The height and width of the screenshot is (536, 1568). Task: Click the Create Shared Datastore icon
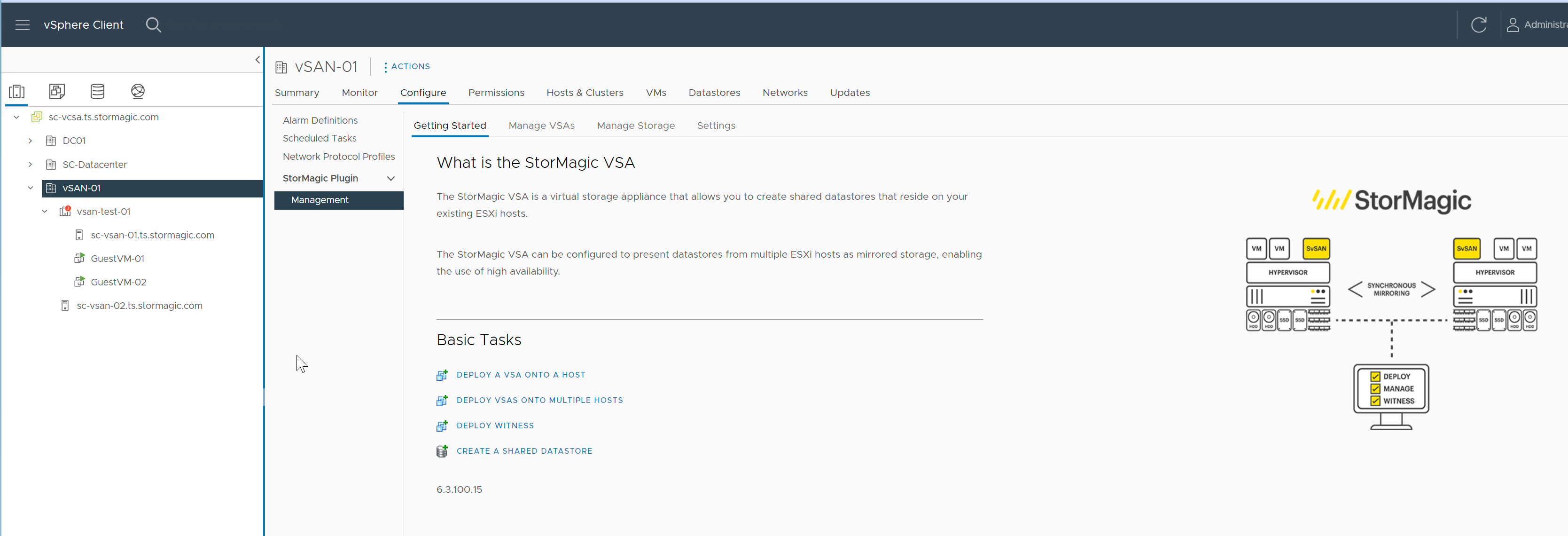tap(442, 451)
